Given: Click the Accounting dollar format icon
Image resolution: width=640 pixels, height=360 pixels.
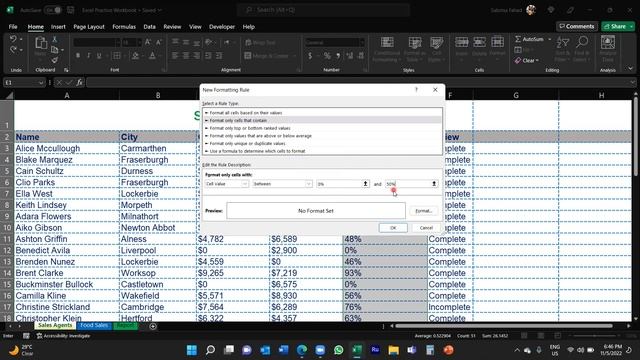Looking at the screenshot, I should click(x=310, y=56).
